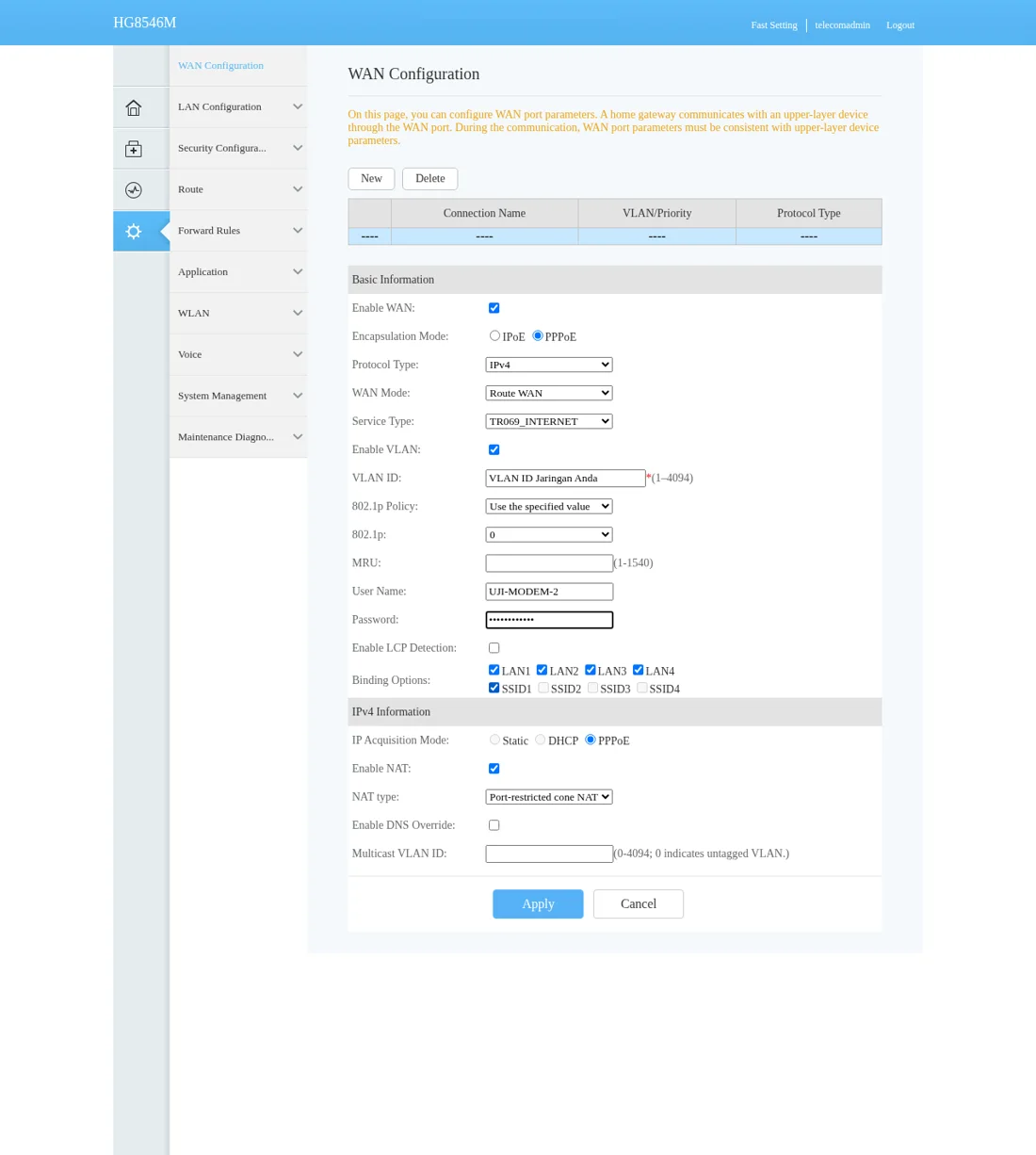
Task: Select the IPoE encapsulation radio button
Action: pos(494,335)
